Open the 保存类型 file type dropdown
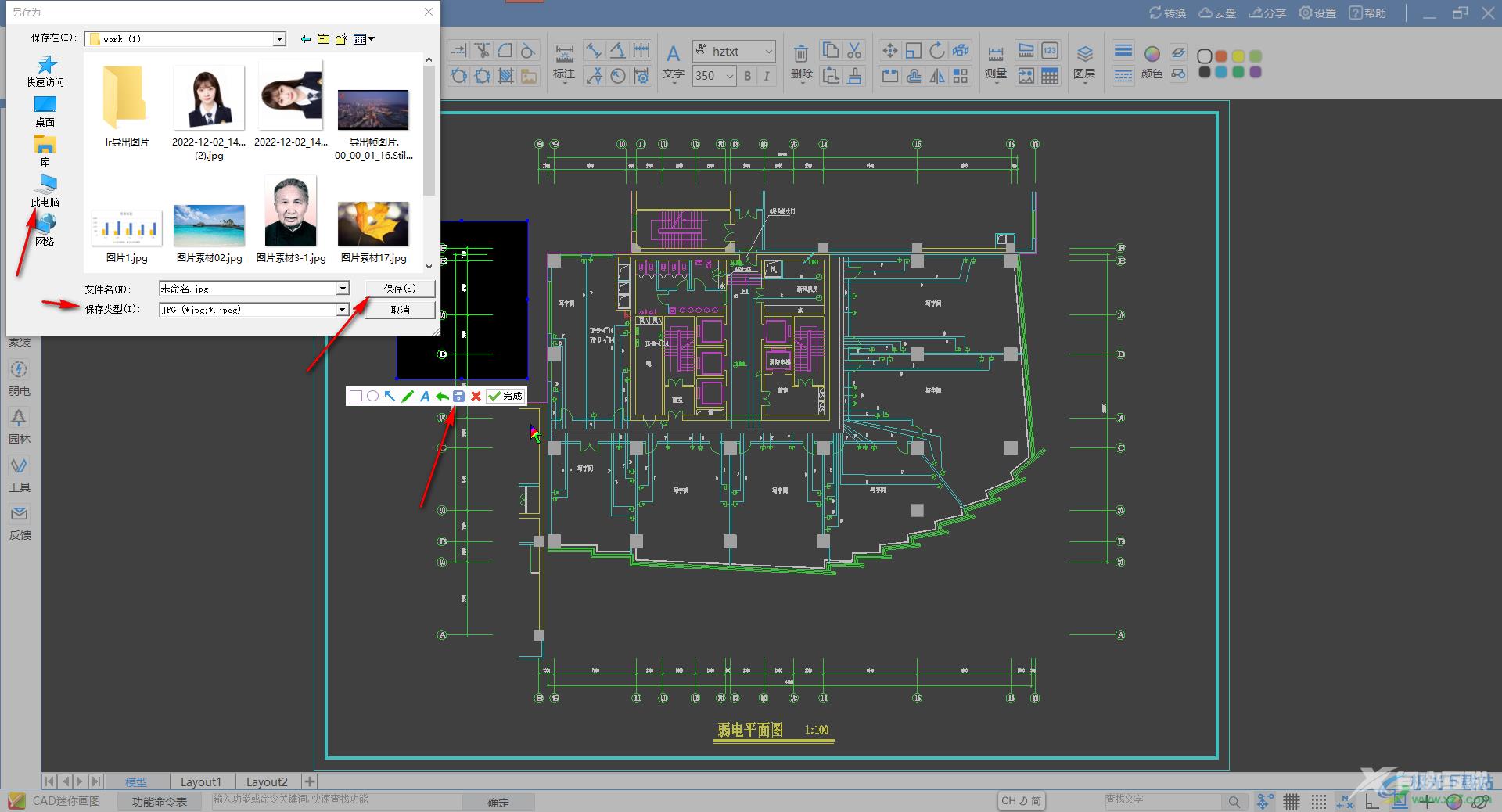1502x812 pixels. click(343, 310)
